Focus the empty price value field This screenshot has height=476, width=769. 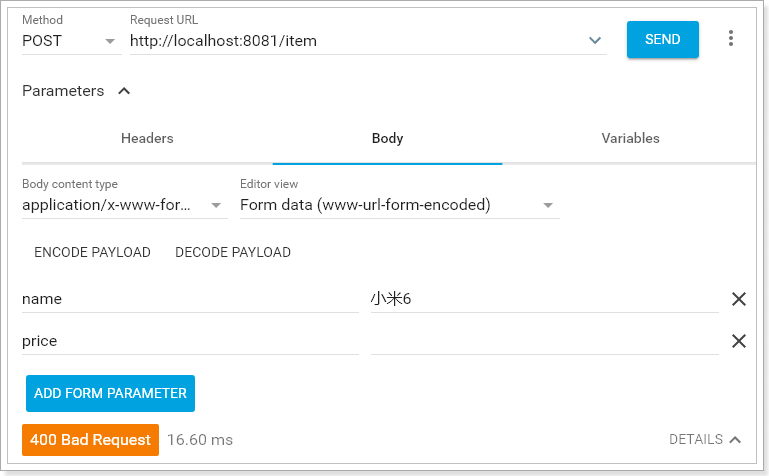point(544,341)
